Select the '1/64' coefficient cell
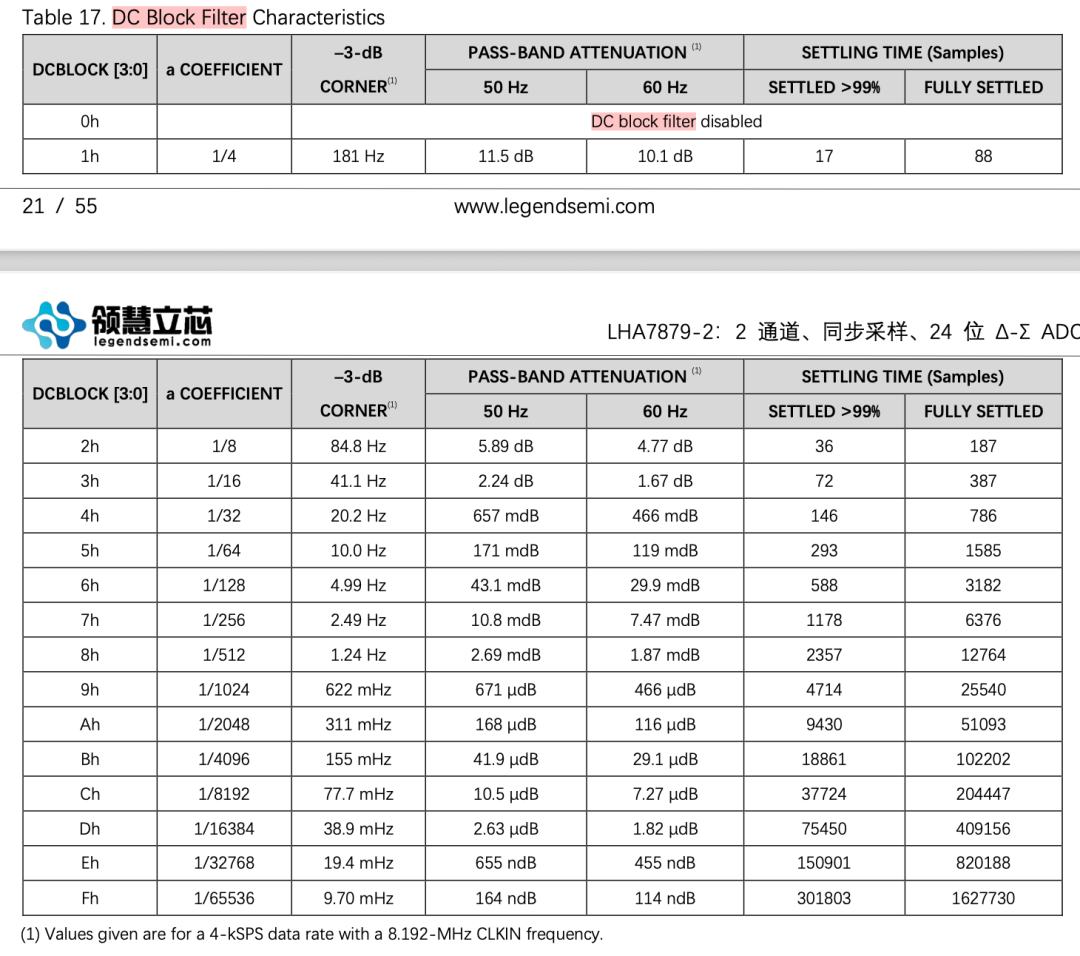Screen dimensions: 1080x956 224,550
